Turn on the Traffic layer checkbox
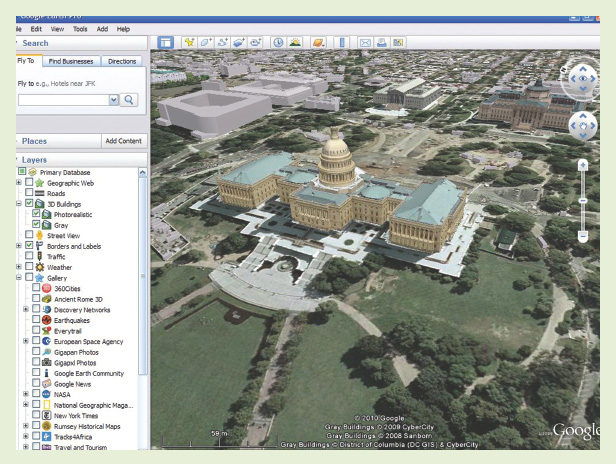616x464 pixels. [x=29, y=256]
